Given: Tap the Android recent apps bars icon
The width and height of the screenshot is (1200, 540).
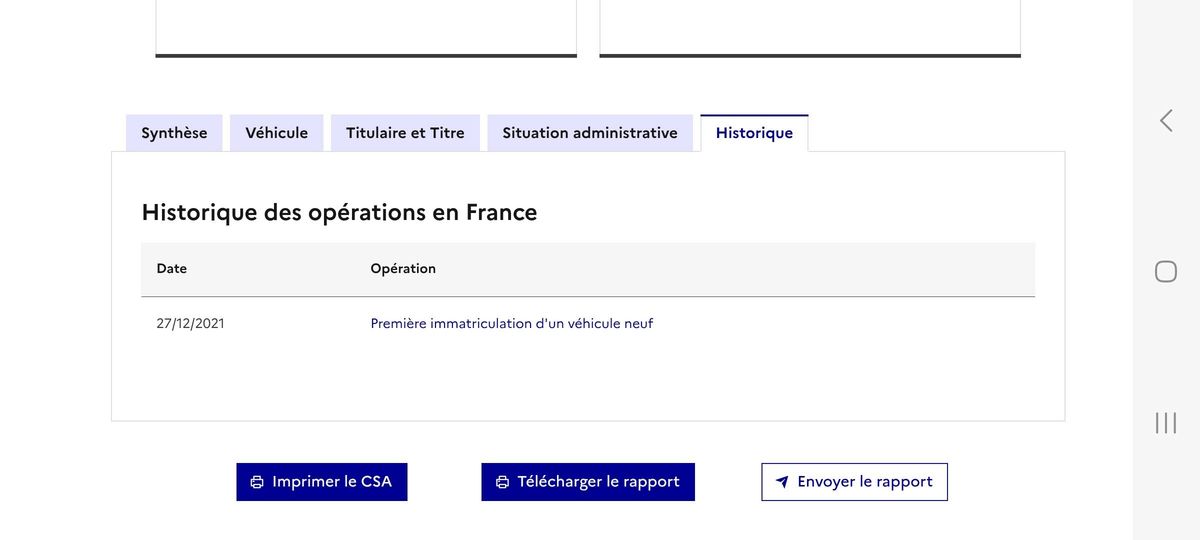Looking at the screenshot, I should 1166,423.
